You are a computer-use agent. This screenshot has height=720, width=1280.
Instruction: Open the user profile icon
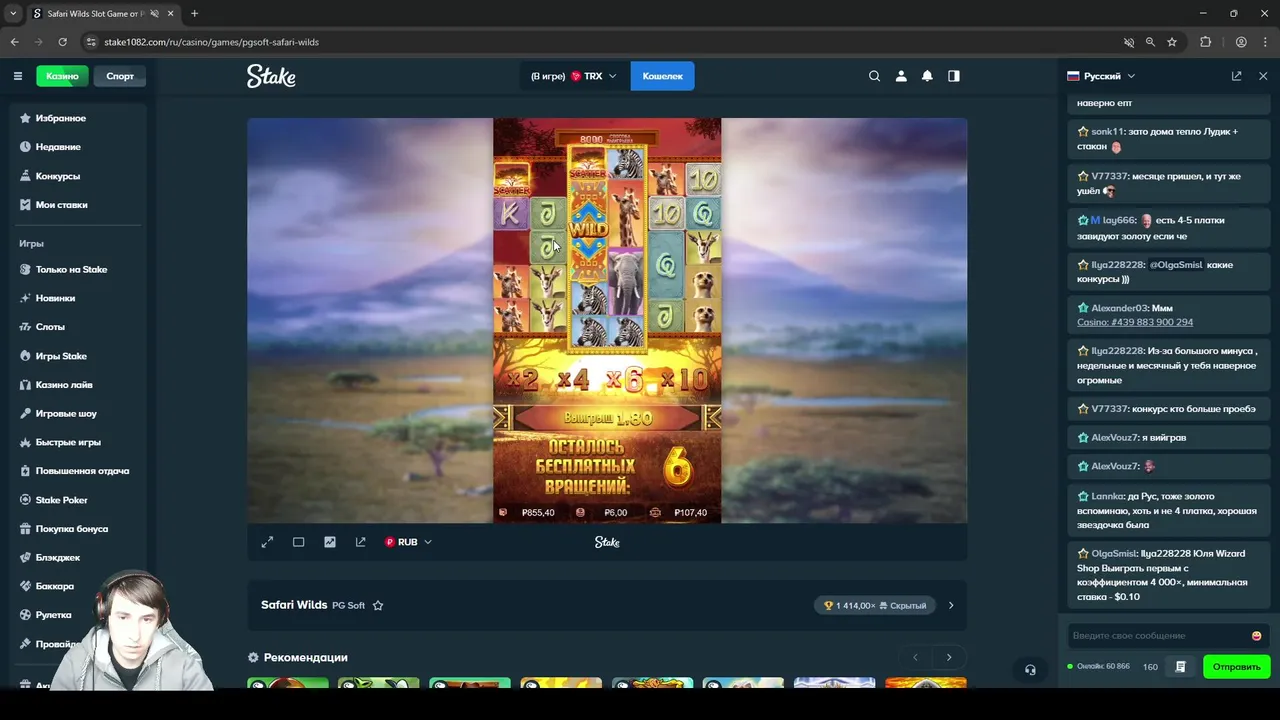coord(901,76)
